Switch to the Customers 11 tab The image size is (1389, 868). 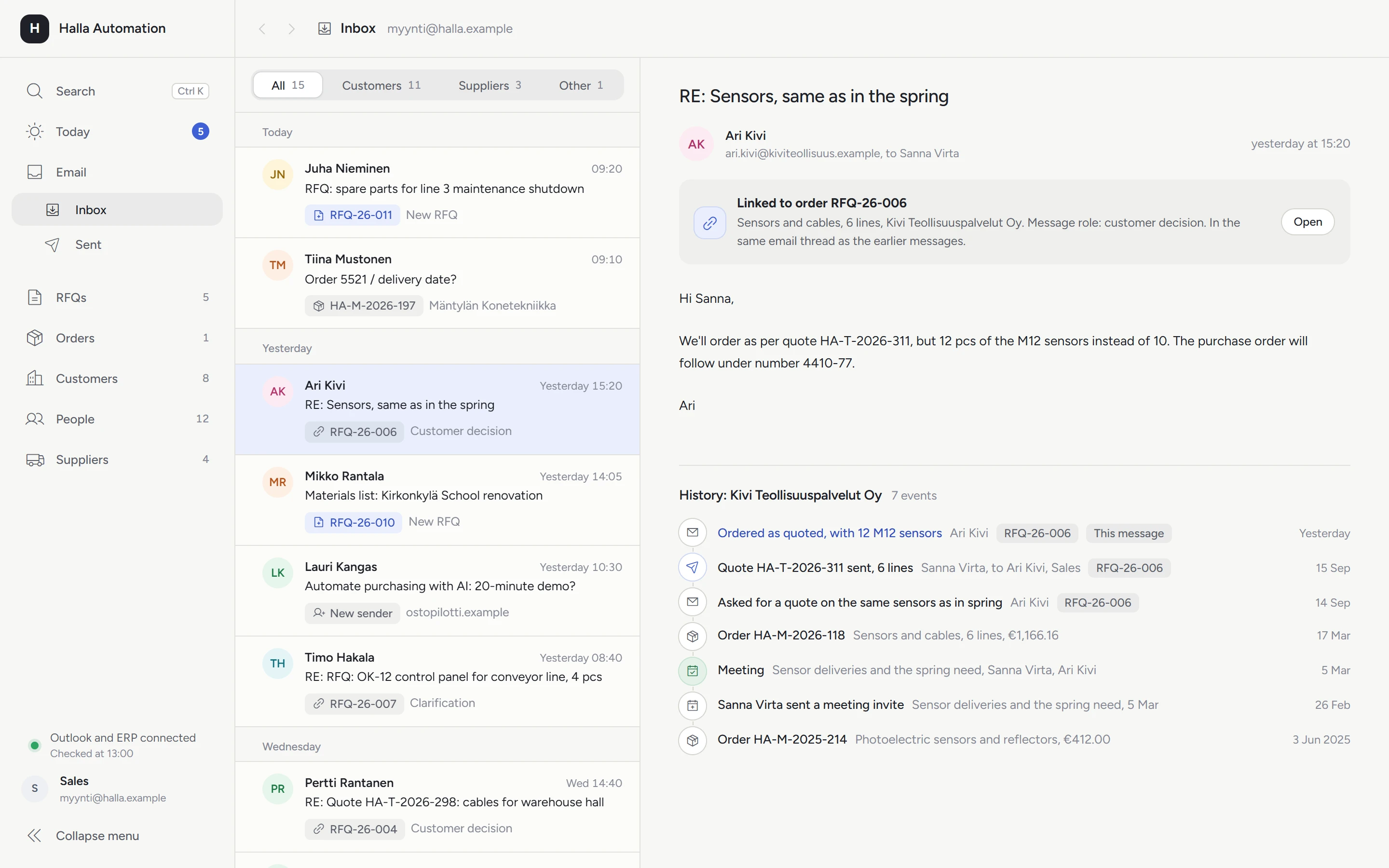pos(381,85)
